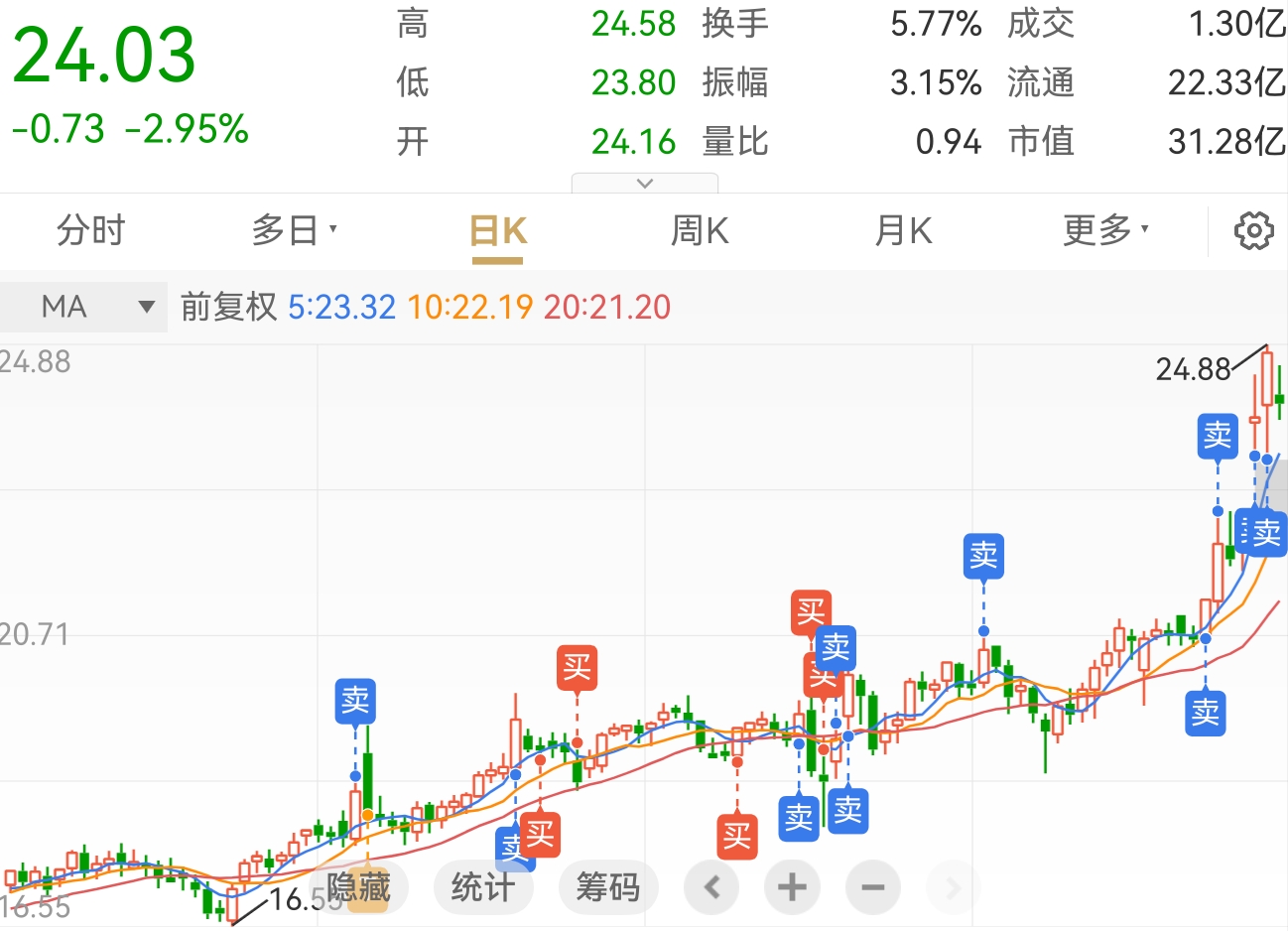Click the 低 value 23.80
The width and height of the screenshot is (1288, 931).
point(633,82)
